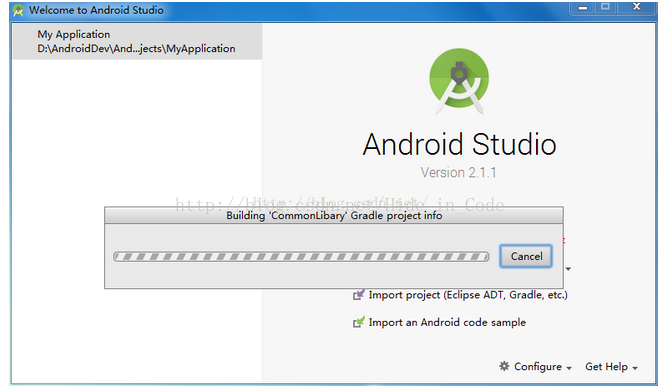Click the Configure gear icon
This screenshot has height=389, width=661.
504,366
